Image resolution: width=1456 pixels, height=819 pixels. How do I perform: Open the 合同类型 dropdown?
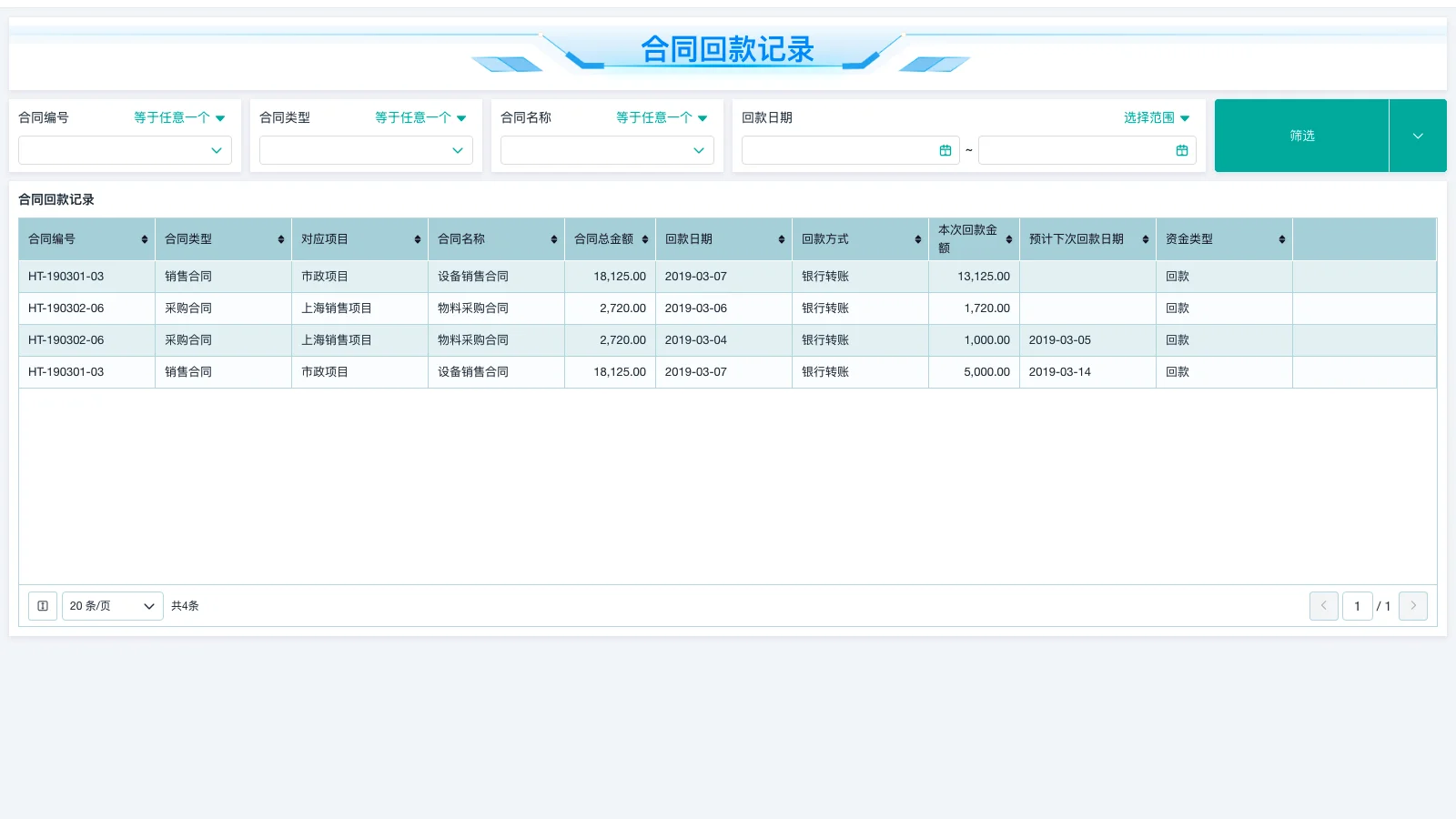[x=365, y=150]
